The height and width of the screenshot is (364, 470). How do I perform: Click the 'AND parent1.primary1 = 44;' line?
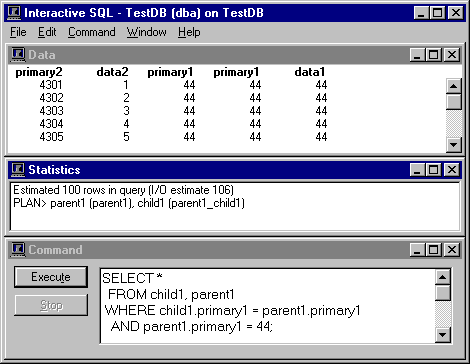coord(192,326)
